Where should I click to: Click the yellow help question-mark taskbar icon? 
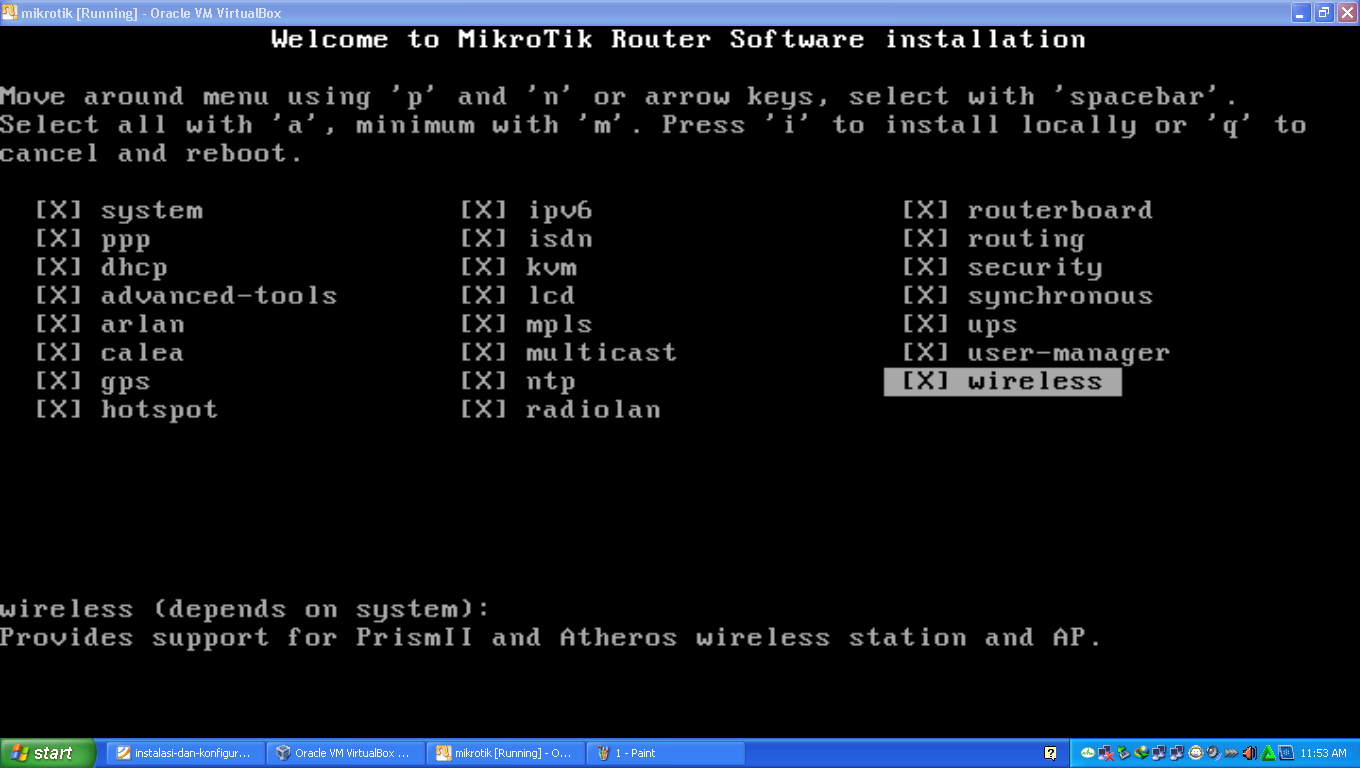(1050, 753)
